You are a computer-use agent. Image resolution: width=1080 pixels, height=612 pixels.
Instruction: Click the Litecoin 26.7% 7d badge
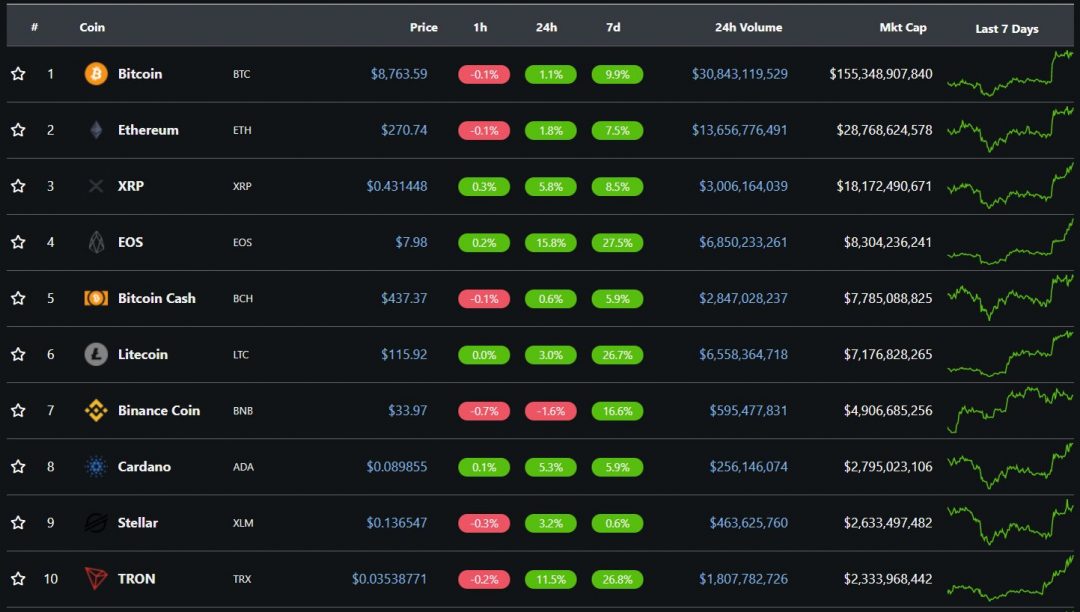pos(617,355)
